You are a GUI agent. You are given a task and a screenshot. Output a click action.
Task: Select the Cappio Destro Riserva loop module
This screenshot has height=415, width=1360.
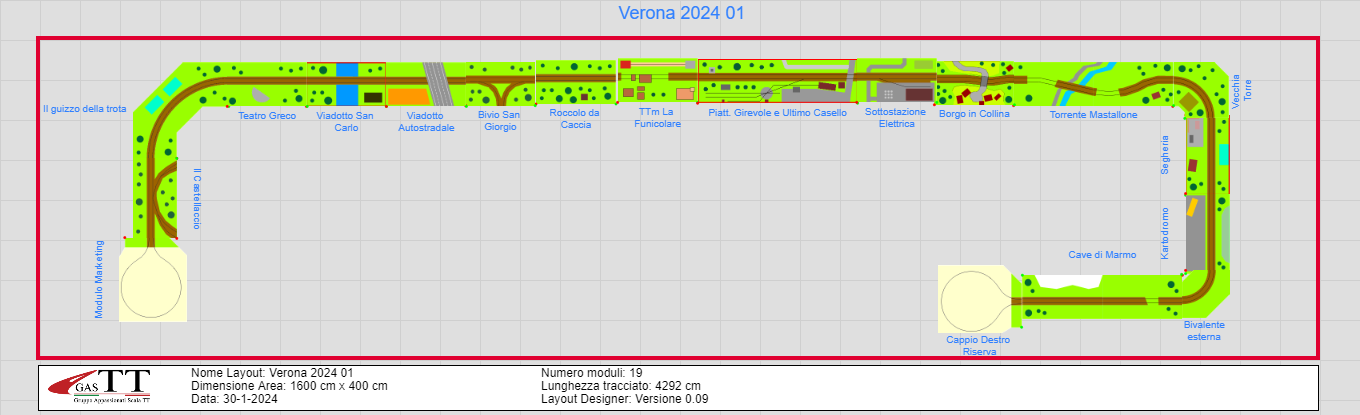pyautogui.click(x=974, y=299)
